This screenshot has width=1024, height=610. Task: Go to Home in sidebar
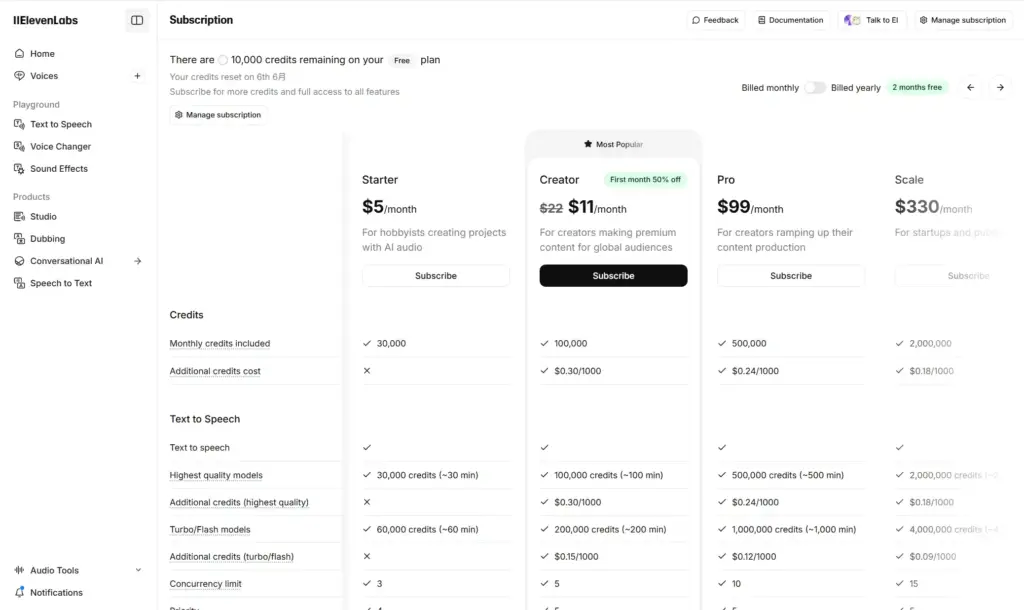click(x=42, y=54)
